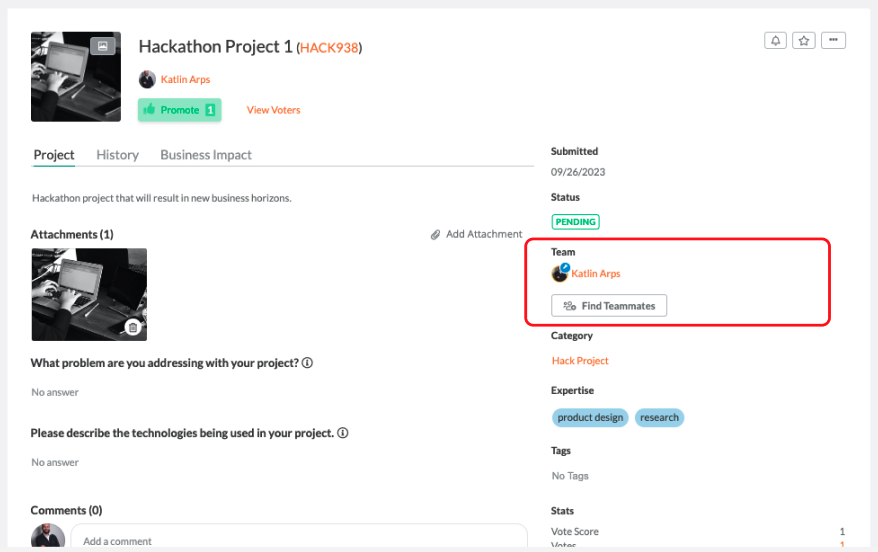The width and height of the screenshot is (878, 552).
Task: Open Katlin Arps author link under title
Action: click(185, 79)
